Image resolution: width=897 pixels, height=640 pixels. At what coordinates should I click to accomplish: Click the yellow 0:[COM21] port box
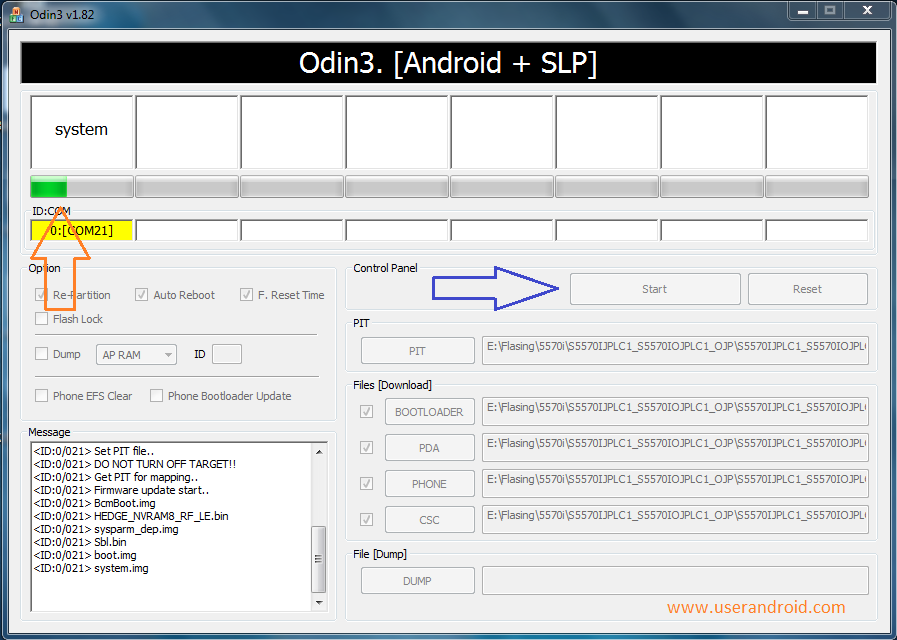pyautogui.click(x=82, y=230)
